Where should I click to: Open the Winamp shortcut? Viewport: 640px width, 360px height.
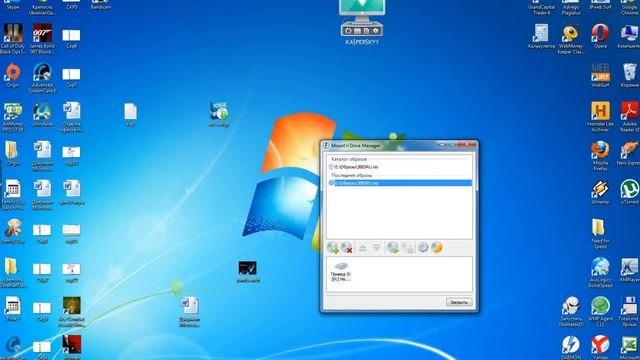[600, 192]
